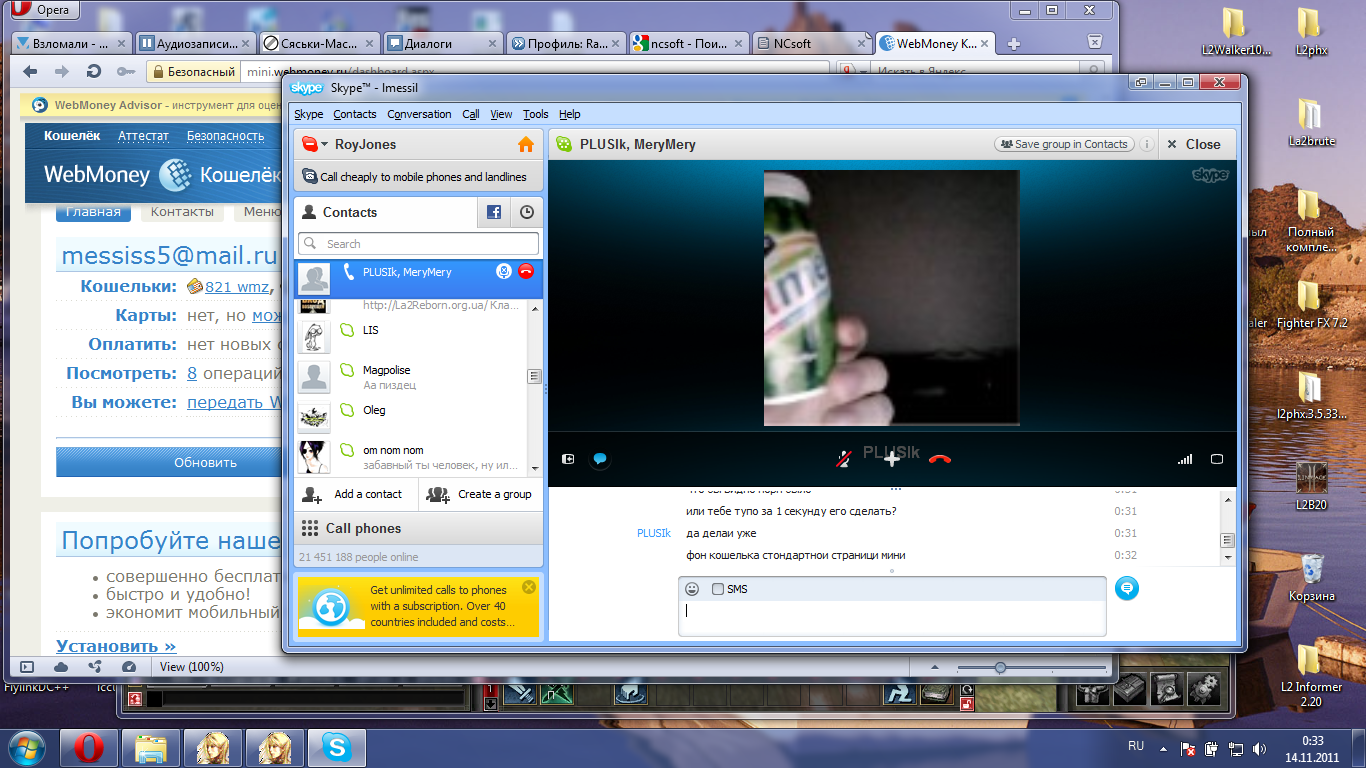Toggle Opera Turbo icon in status bar
The height and width of the screenshot is (768, 1366).
tap(128, 666)
